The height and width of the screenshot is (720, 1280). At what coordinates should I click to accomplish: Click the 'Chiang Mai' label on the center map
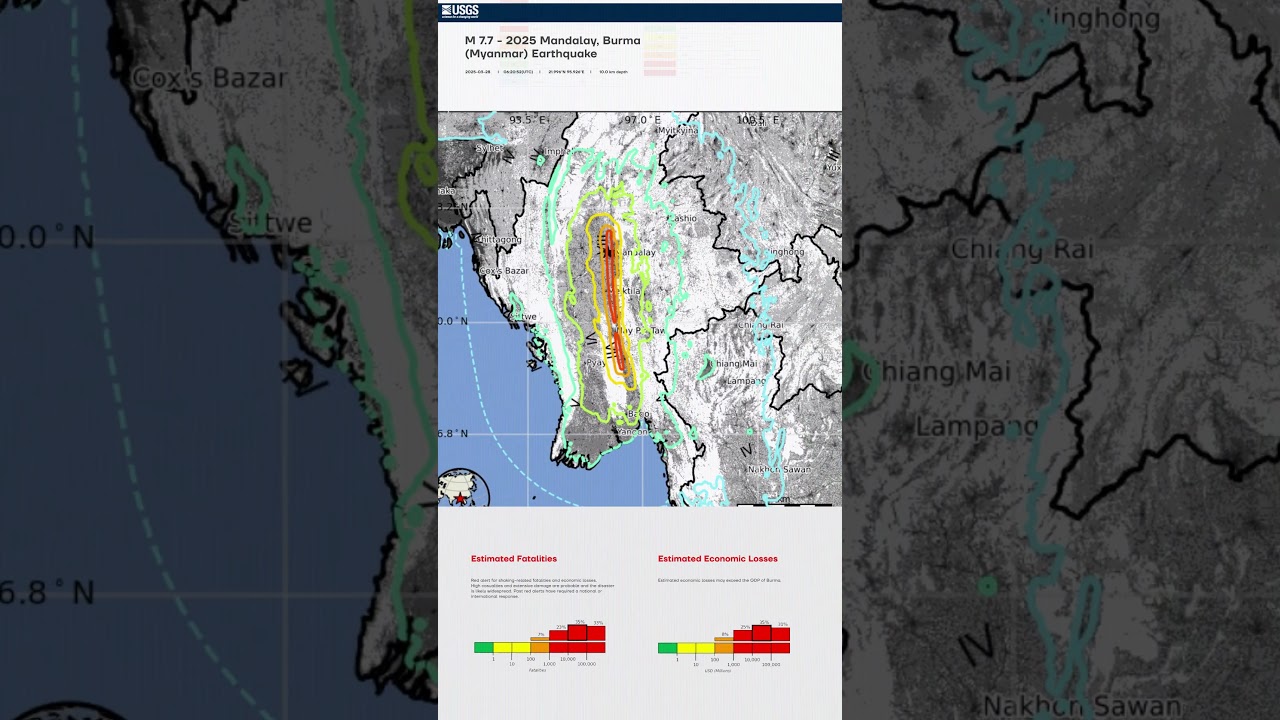[x=735, y=364]
